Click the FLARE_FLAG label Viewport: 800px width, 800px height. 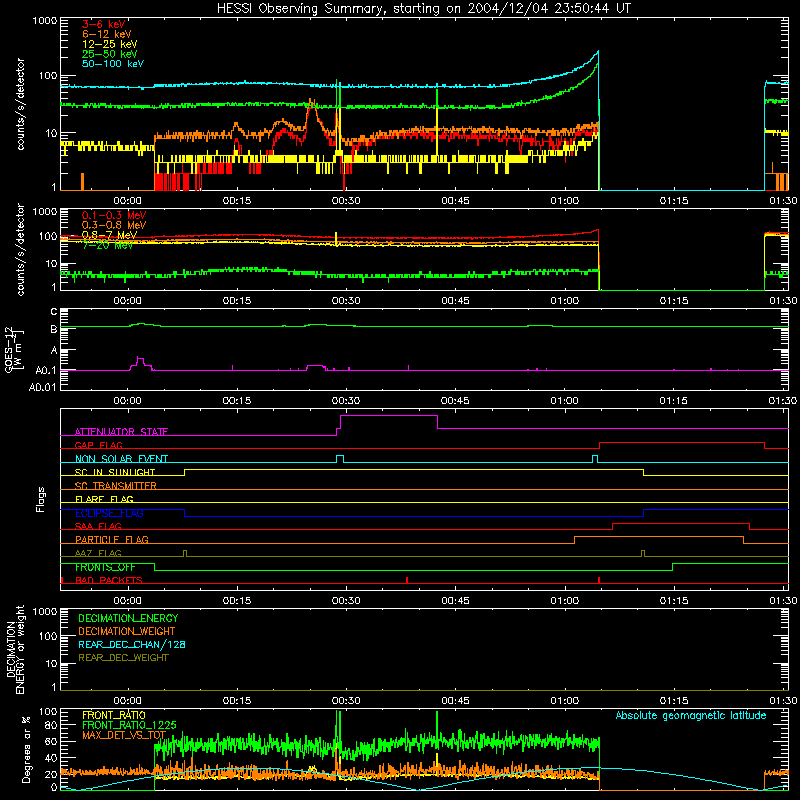(104, 499)
